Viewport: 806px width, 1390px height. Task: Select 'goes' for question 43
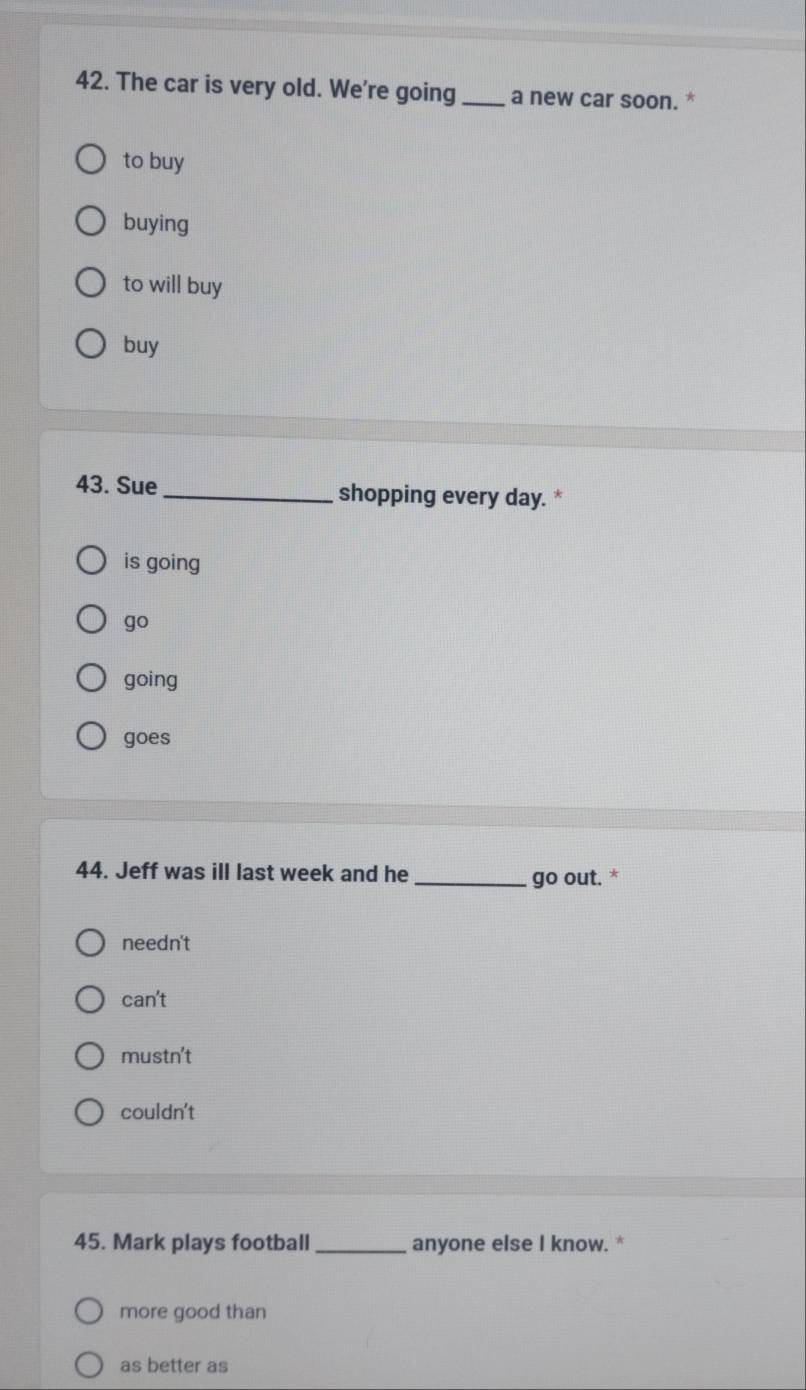pos(92,738)
